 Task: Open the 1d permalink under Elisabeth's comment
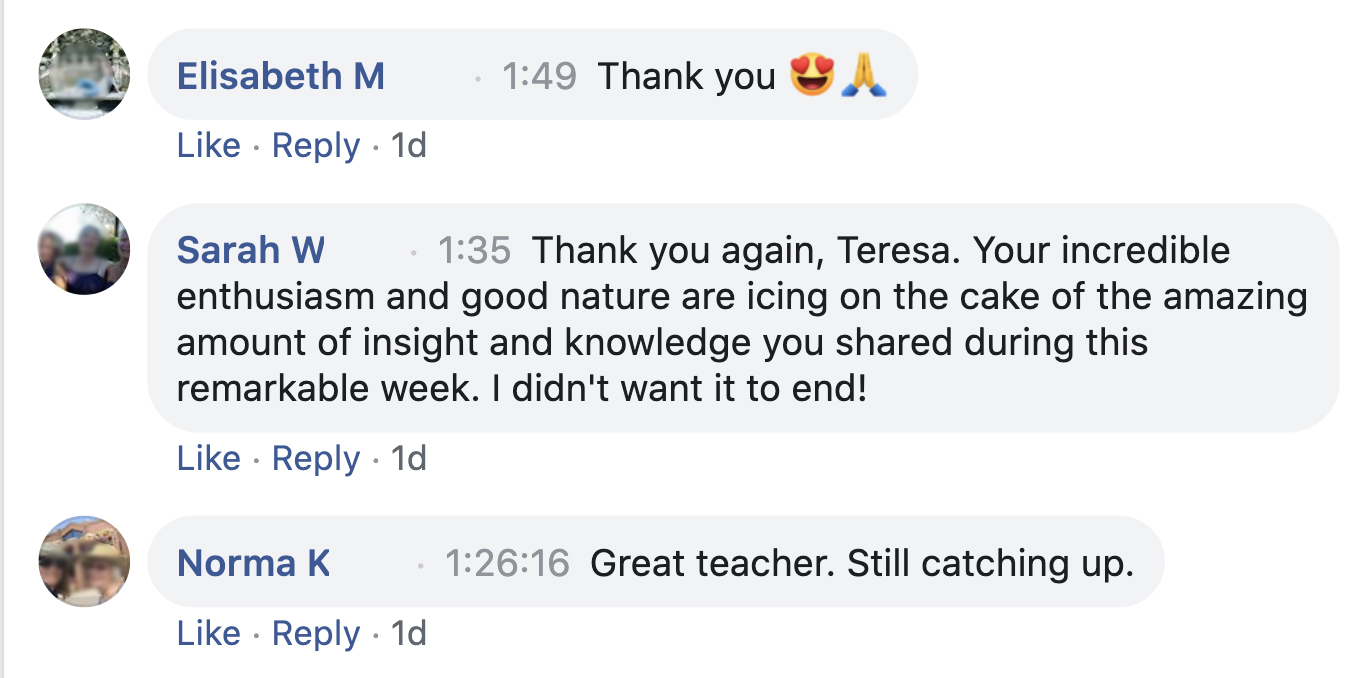(x=408, y=146)
